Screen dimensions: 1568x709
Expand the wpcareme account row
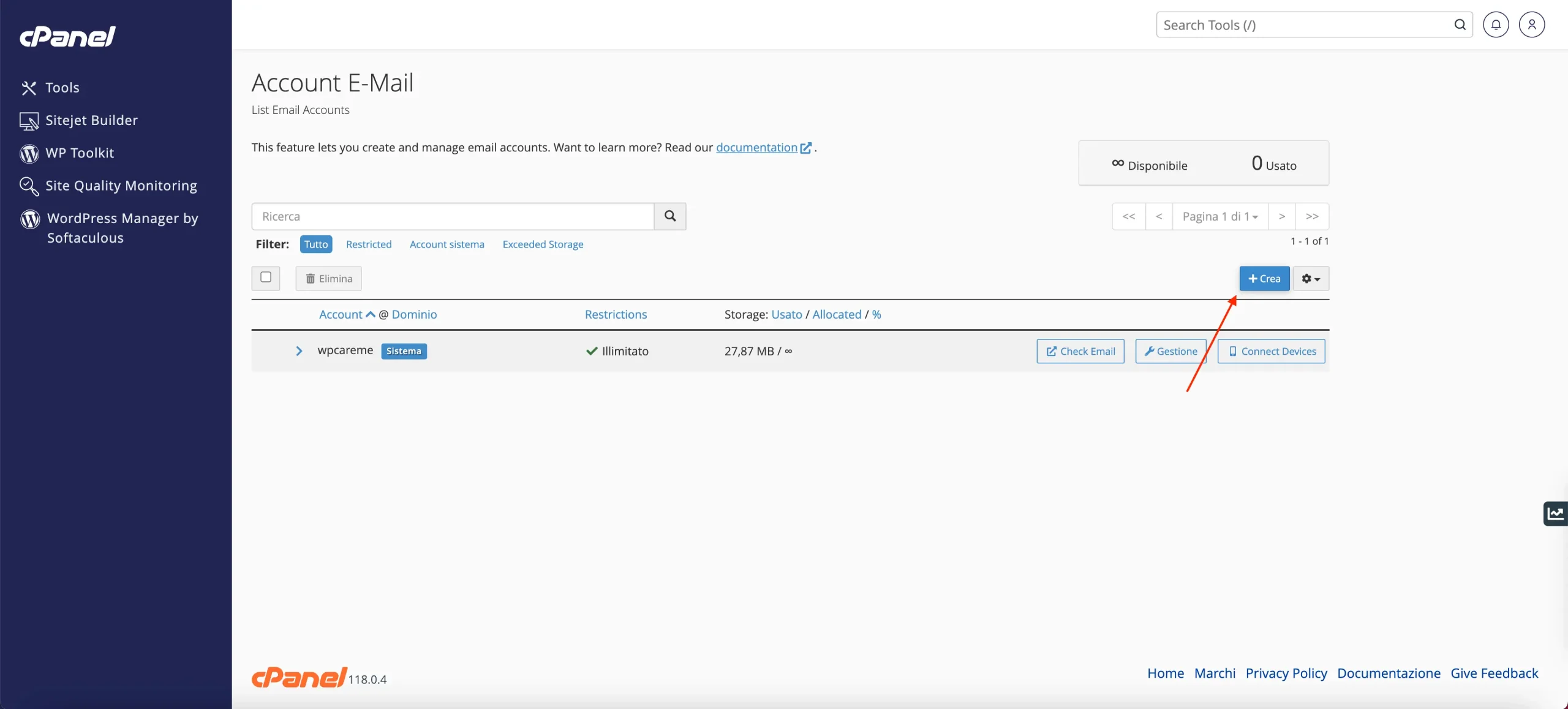tap(299, 351)
